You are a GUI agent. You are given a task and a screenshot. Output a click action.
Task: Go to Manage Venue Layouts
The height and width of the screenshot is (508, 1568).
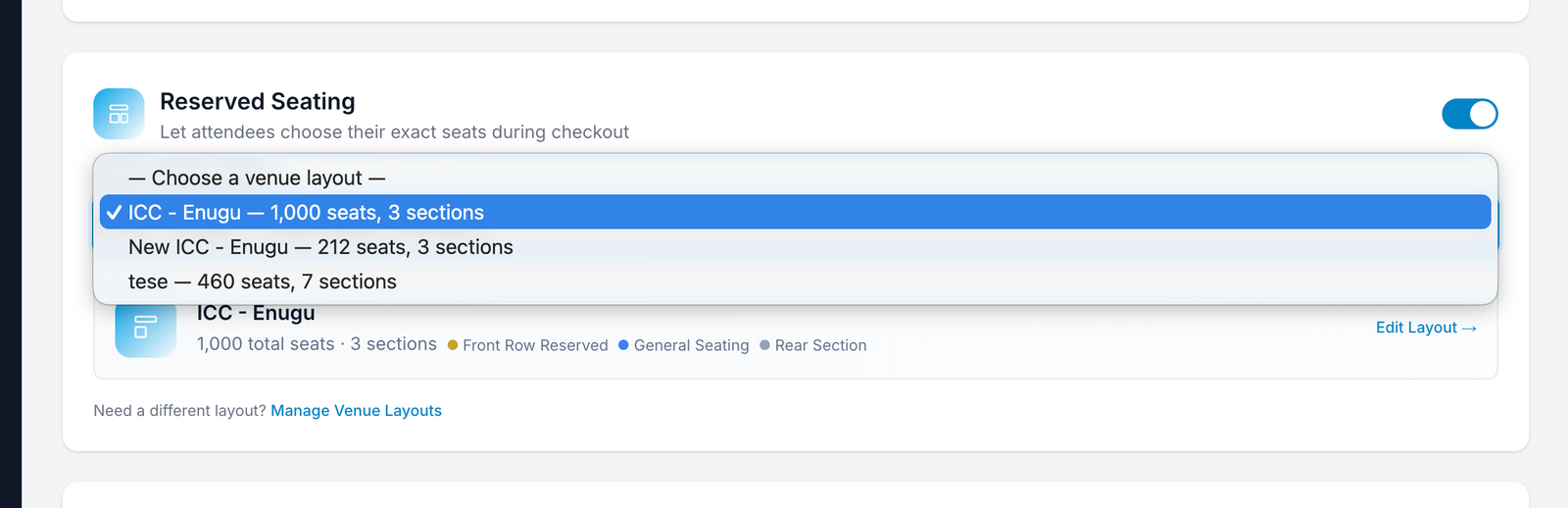click(356, 411)
